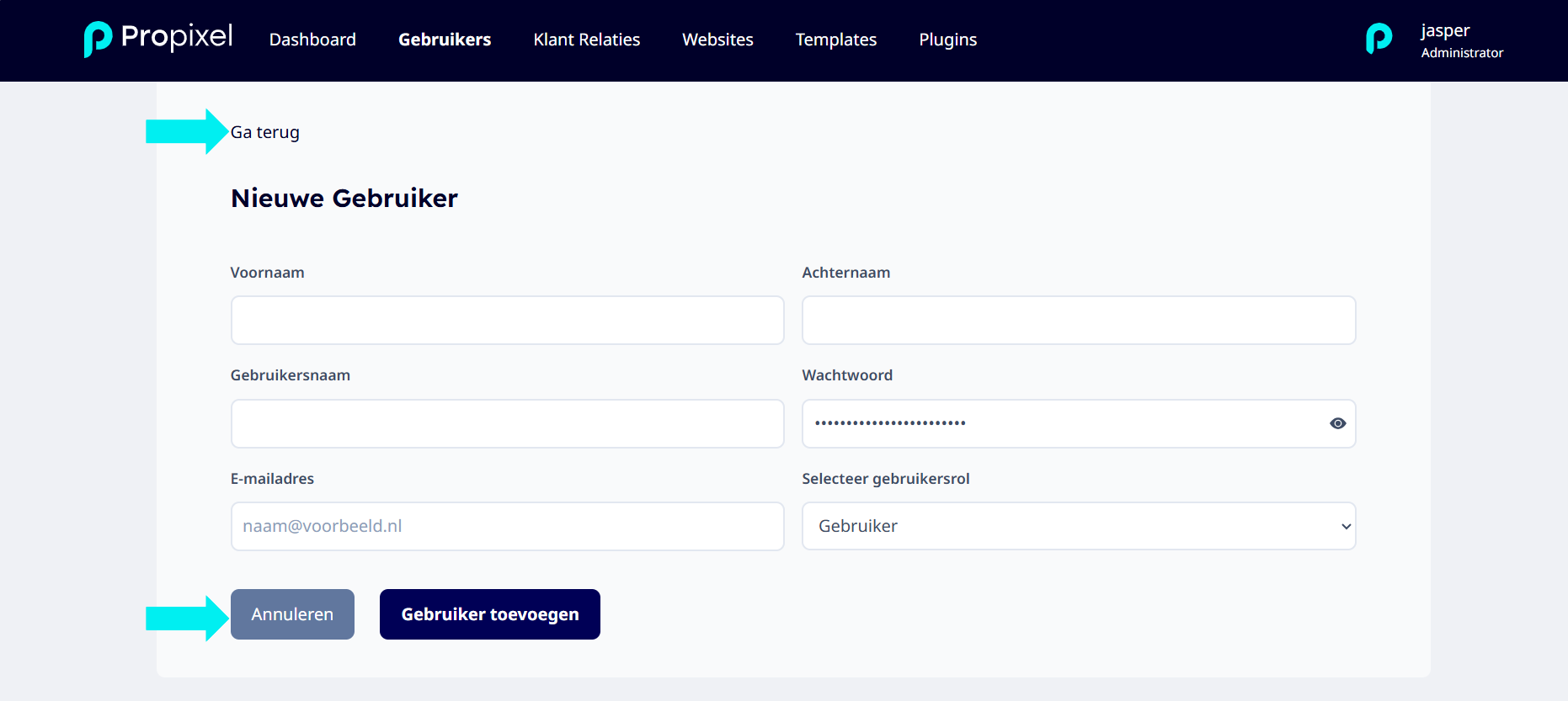Click Gebruiker toevoegen button
The height and width of the screenshot is (701, 1568).
point(490,614)
